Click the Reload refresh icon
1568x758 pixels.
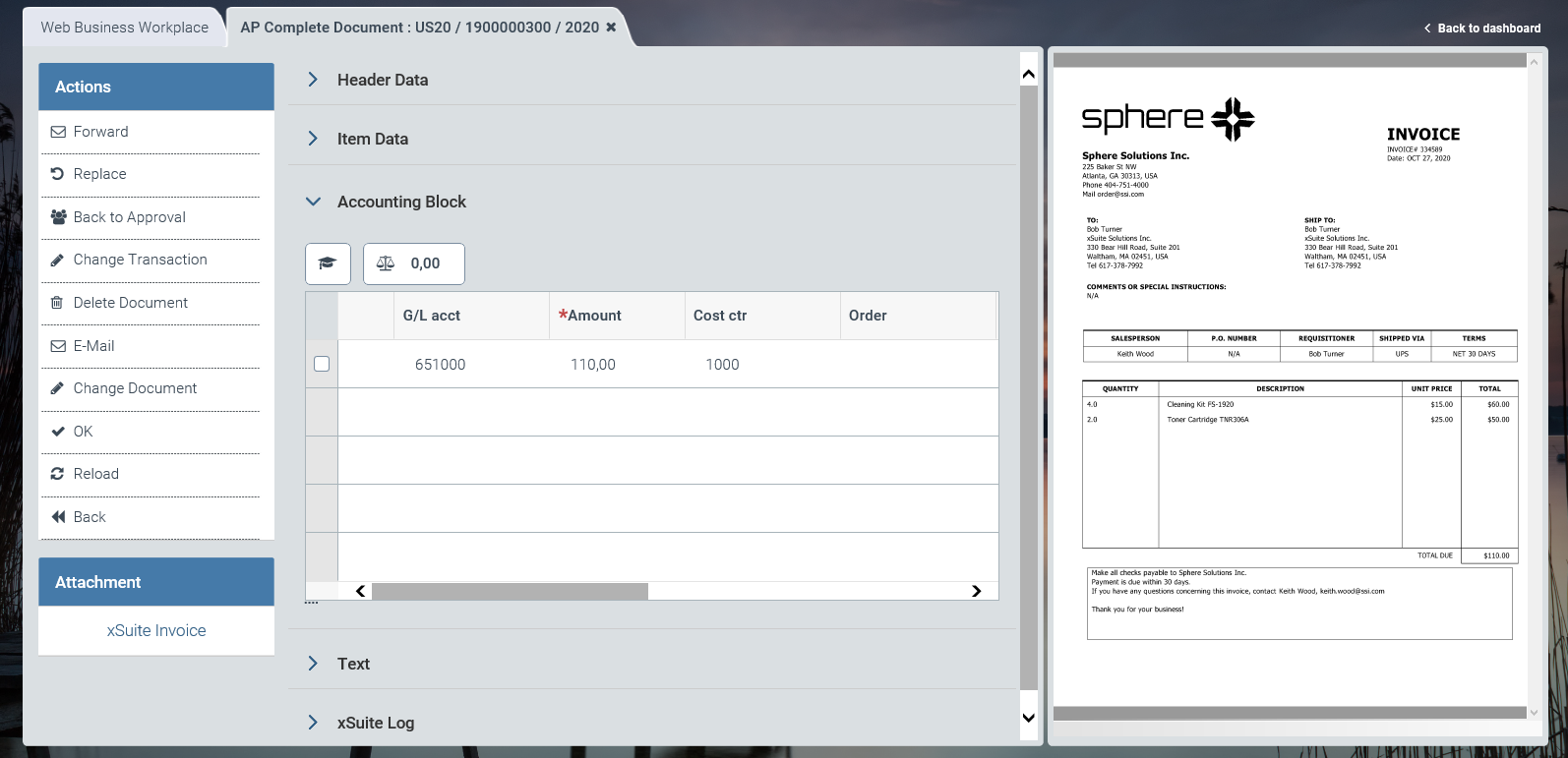pos(58,474)
